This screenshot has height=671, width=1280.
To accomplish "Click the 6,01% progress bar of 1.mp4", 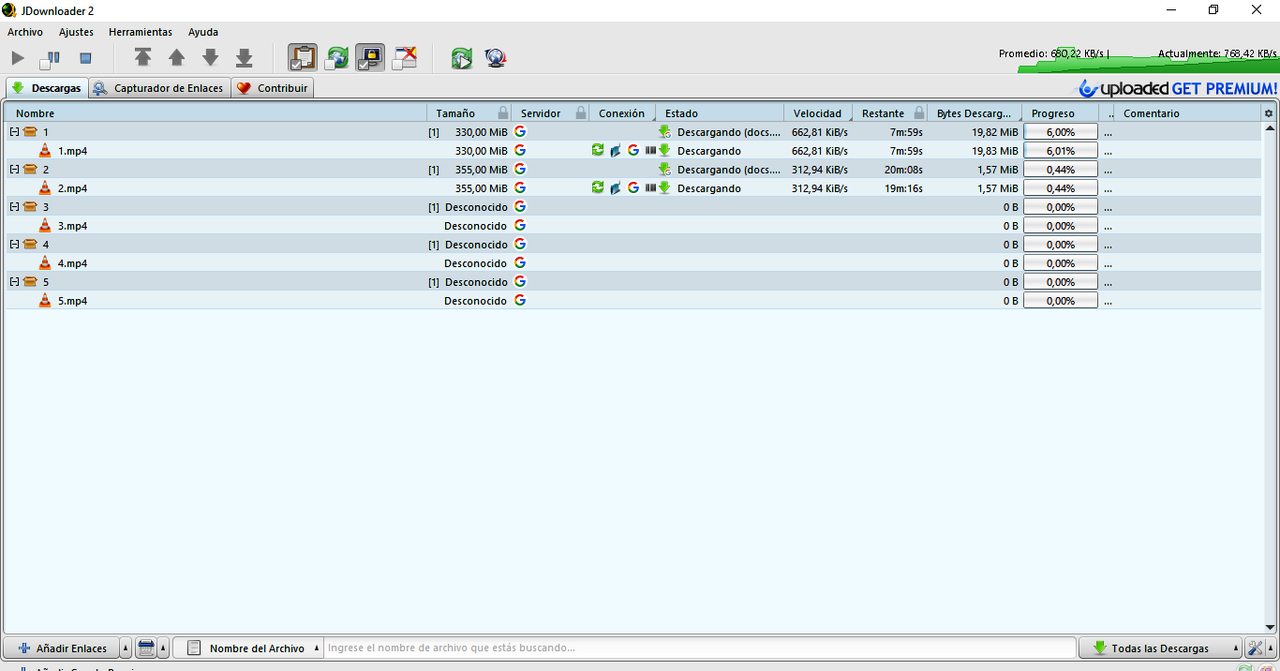I will click(x=1060, y=151).
